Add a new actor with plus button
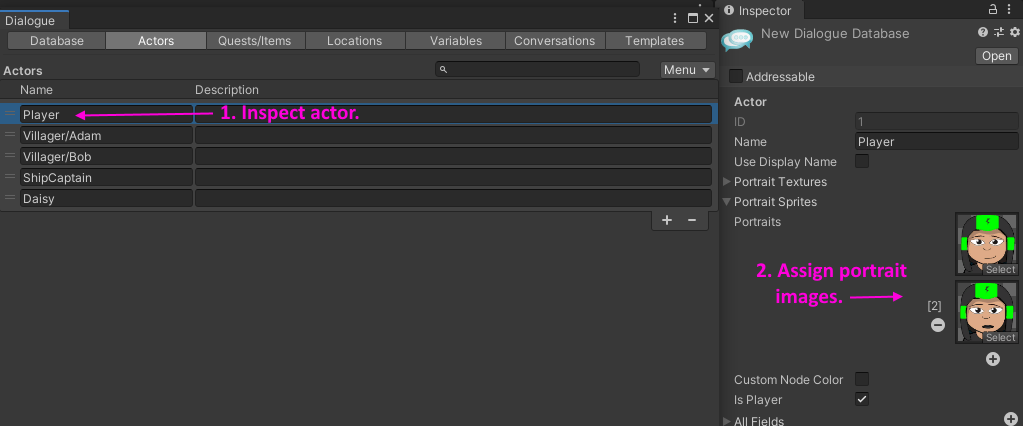 tap(667, 221)
